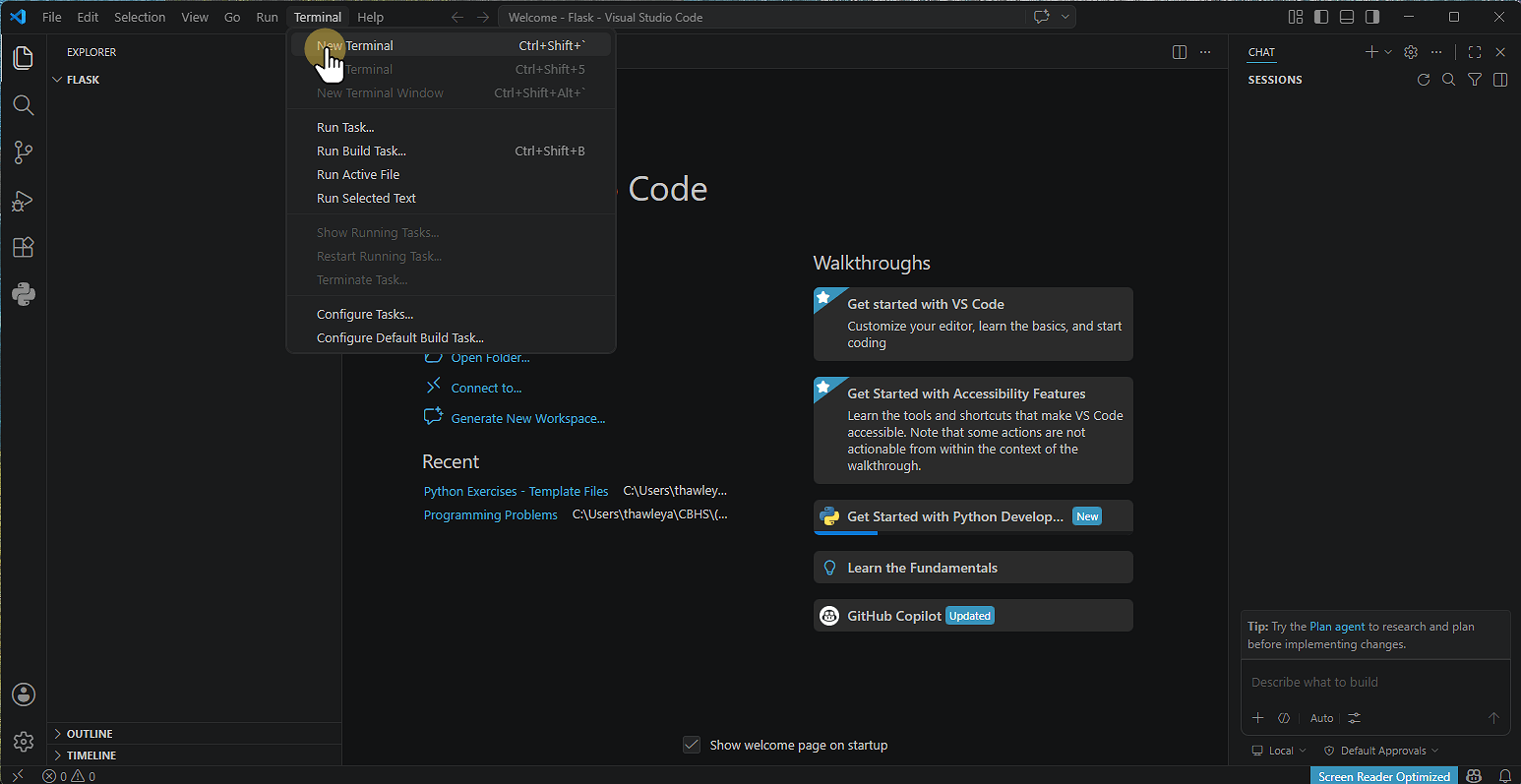Open the Extensions view
This screenshot has width=1521, height=784.
pos(24,247)
